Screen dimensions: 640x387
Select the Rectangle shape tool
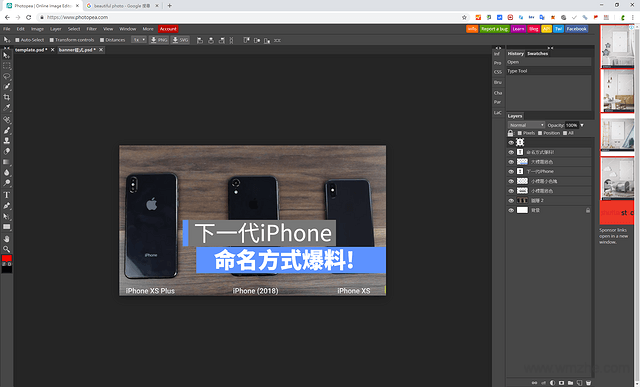point(7,227)
